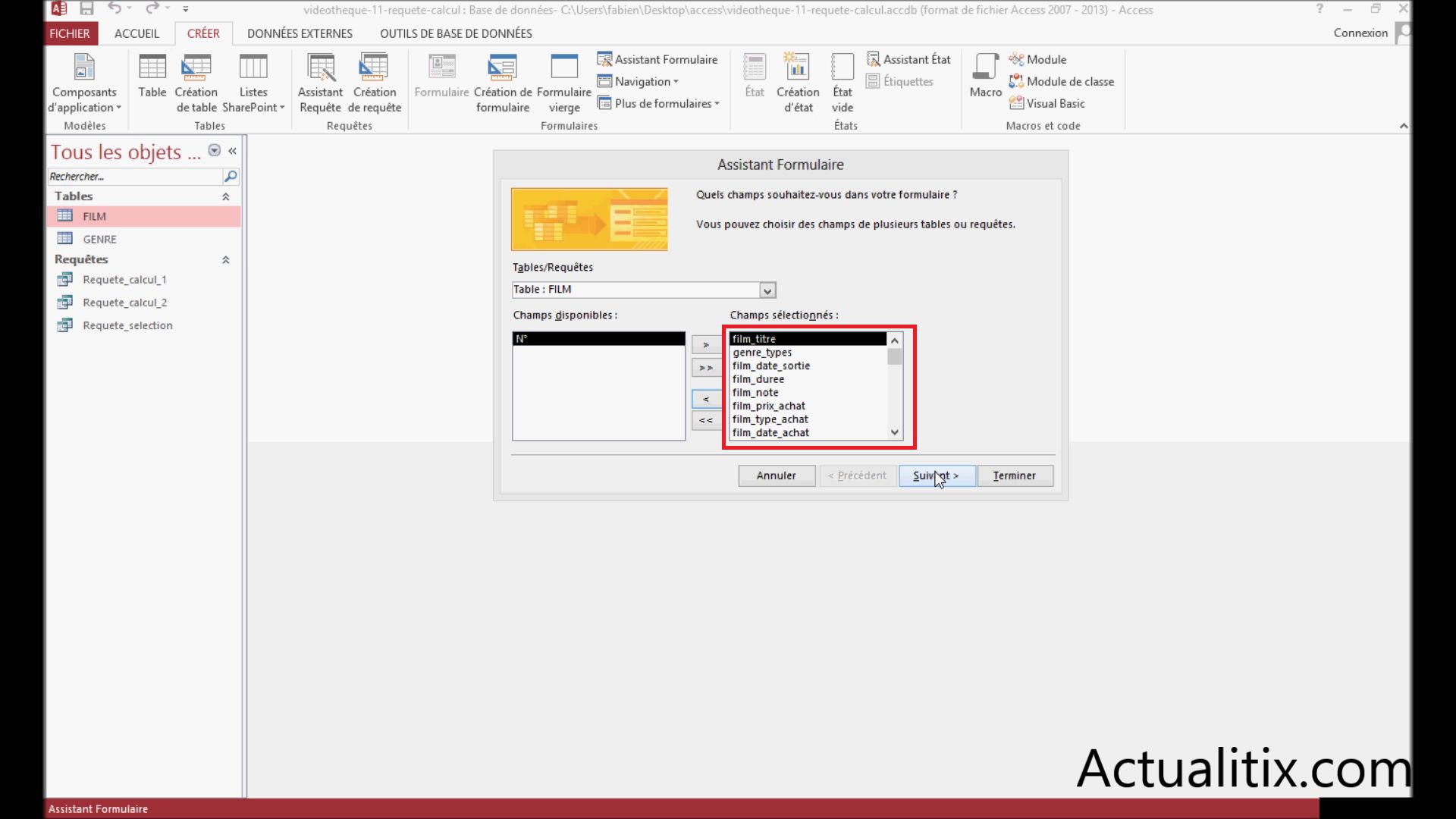Click the remove single field < button
1456x819 pixels.
pos(706,399)
